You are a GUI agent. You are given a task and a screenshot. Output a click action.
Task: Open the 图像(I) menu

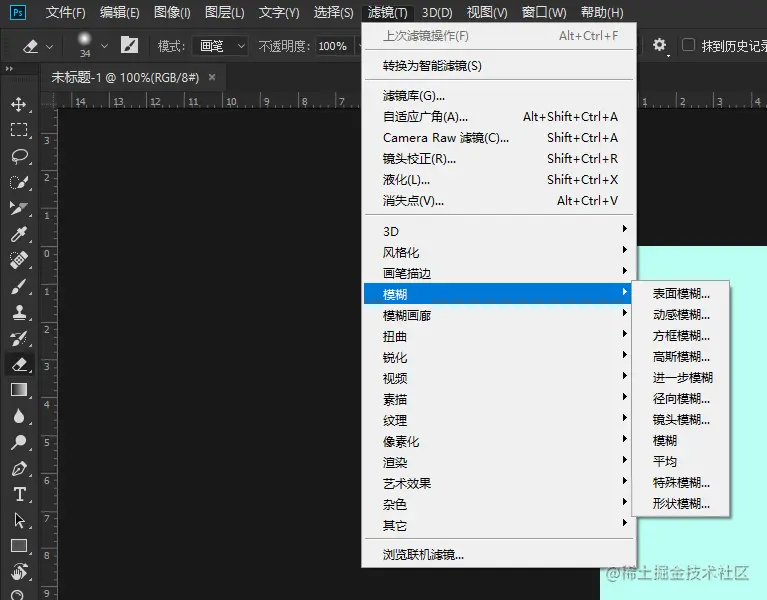(172, 13)
